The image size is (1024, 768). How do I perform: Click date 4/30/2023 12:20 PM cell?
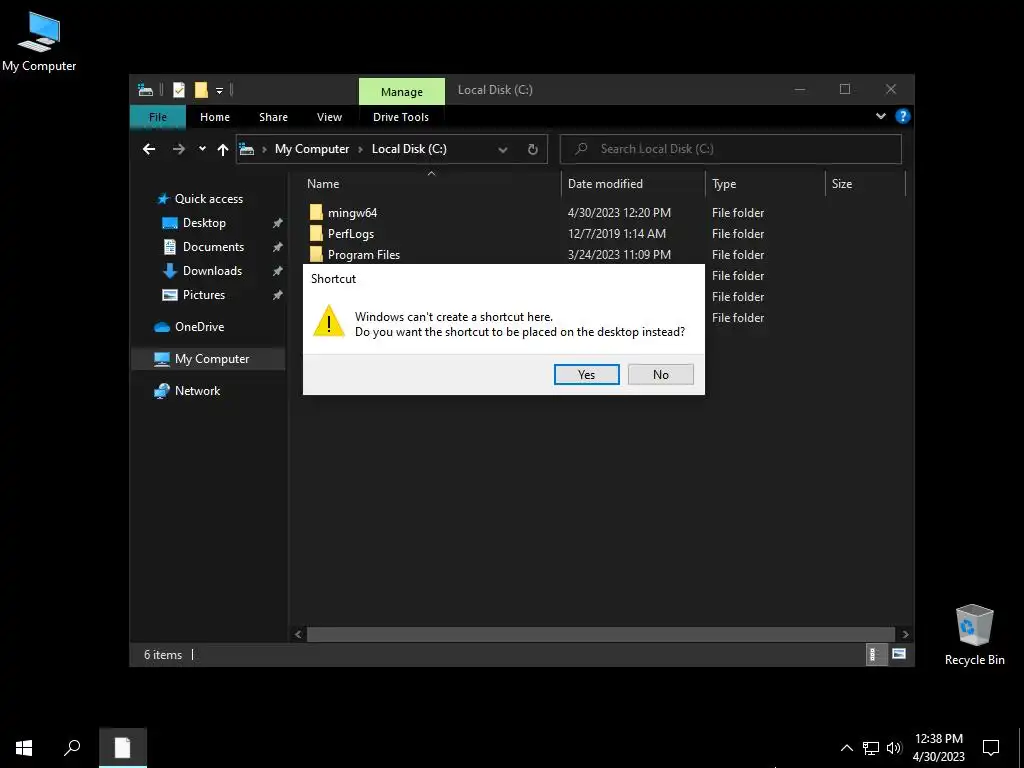619,212
